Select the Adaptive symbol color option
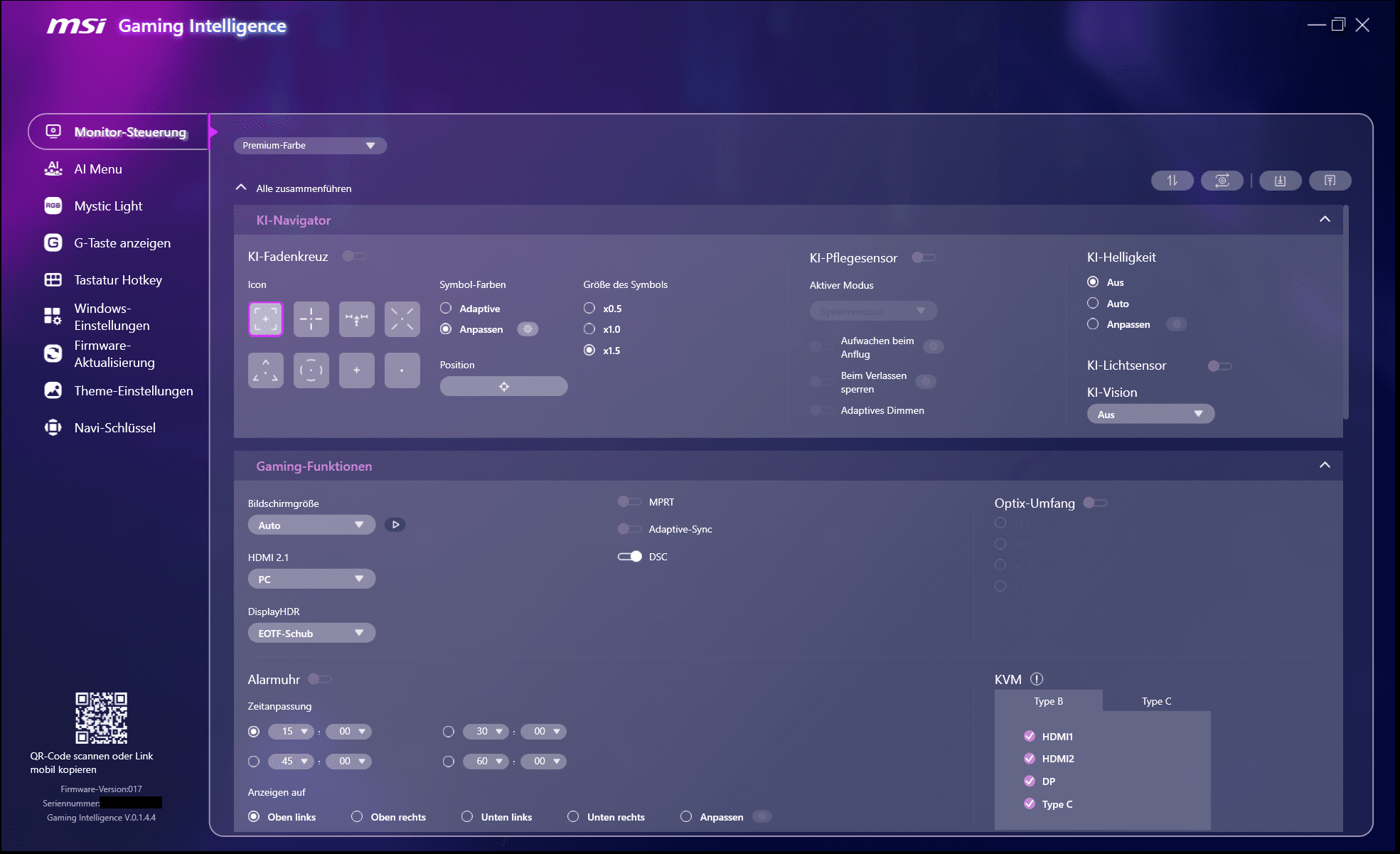 (446, 309)
